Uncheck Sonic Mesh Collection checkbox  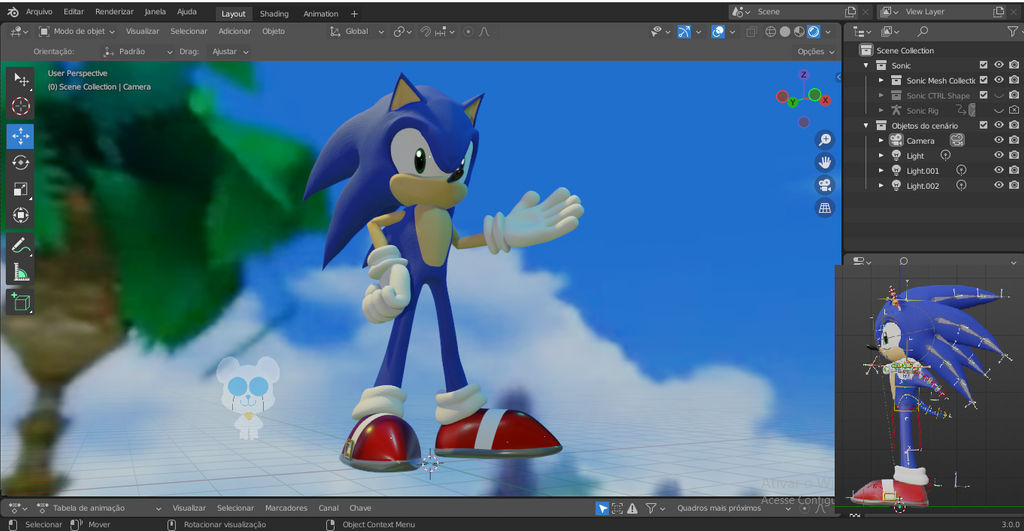click(x=984, y=80)
